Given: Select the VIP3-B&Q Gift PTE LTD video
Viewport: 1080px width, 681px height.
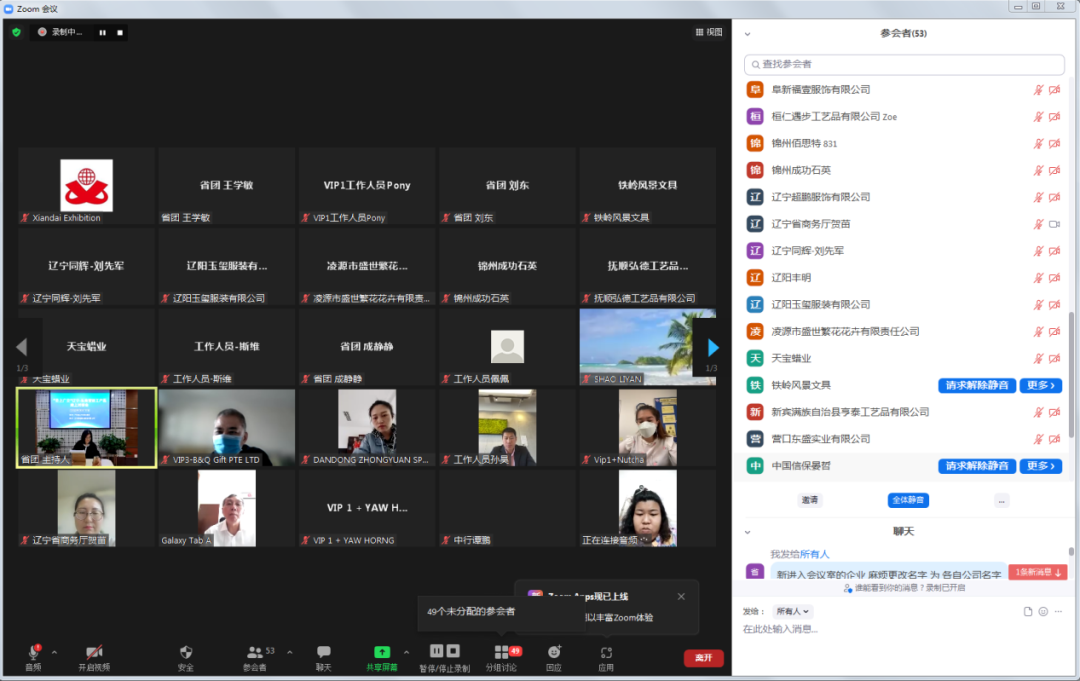Looking at the screenshot, I should (x=227, y=428).
